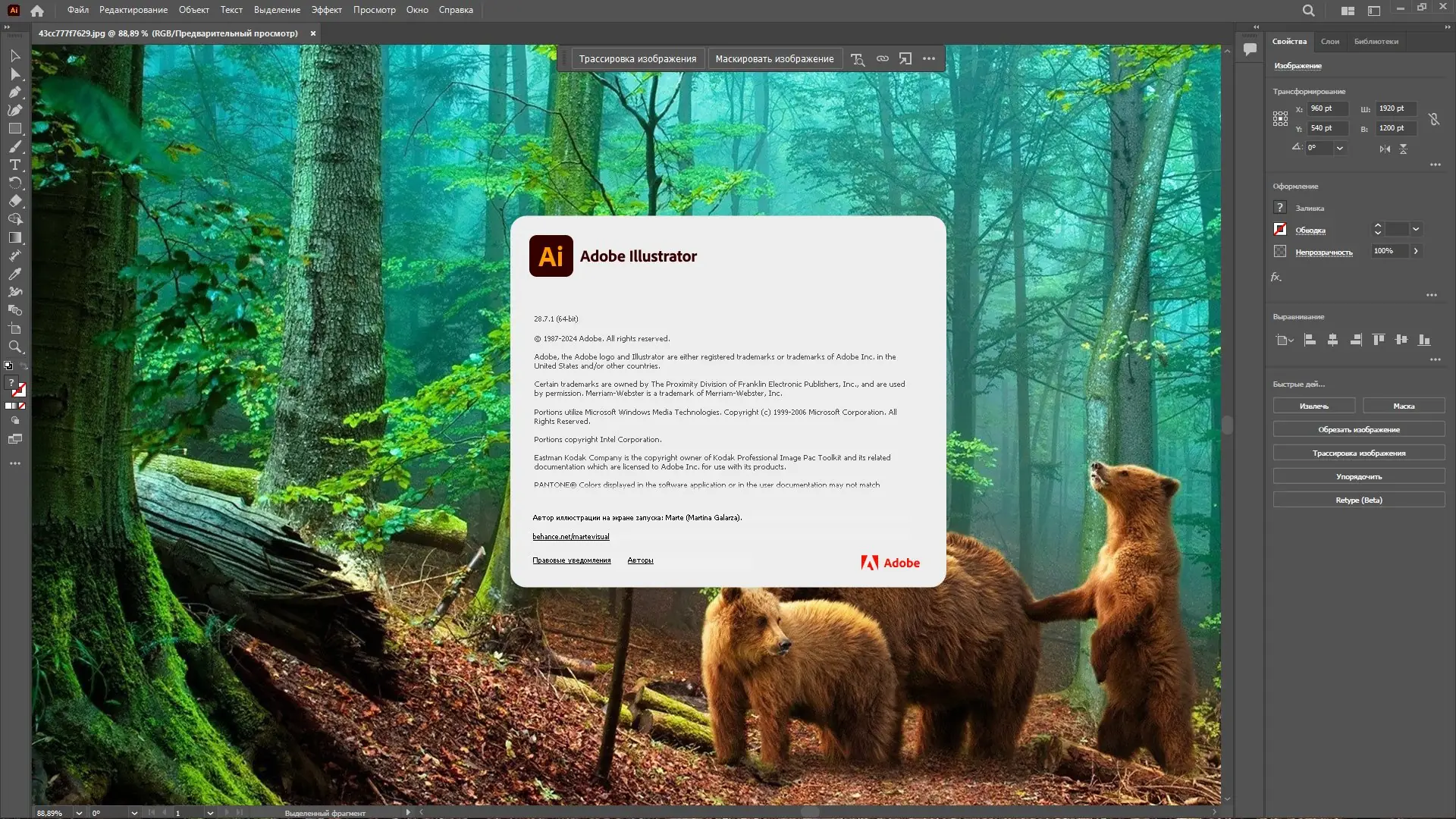The height and width of the screenshot is (819, 1456).
Task: Click the fx effects icon
Action: (1276, 278)
